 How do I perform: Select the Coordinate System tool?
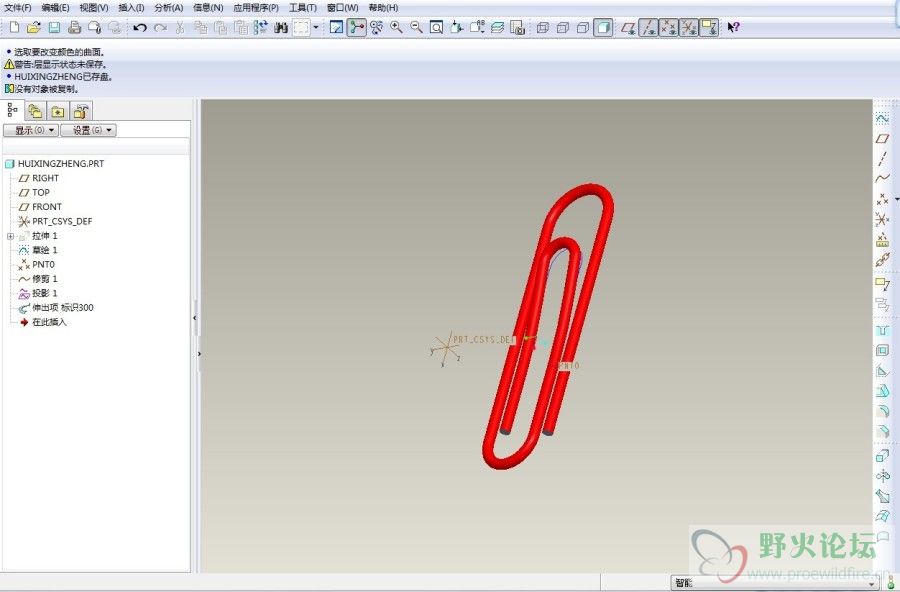[x=882, y=219]
